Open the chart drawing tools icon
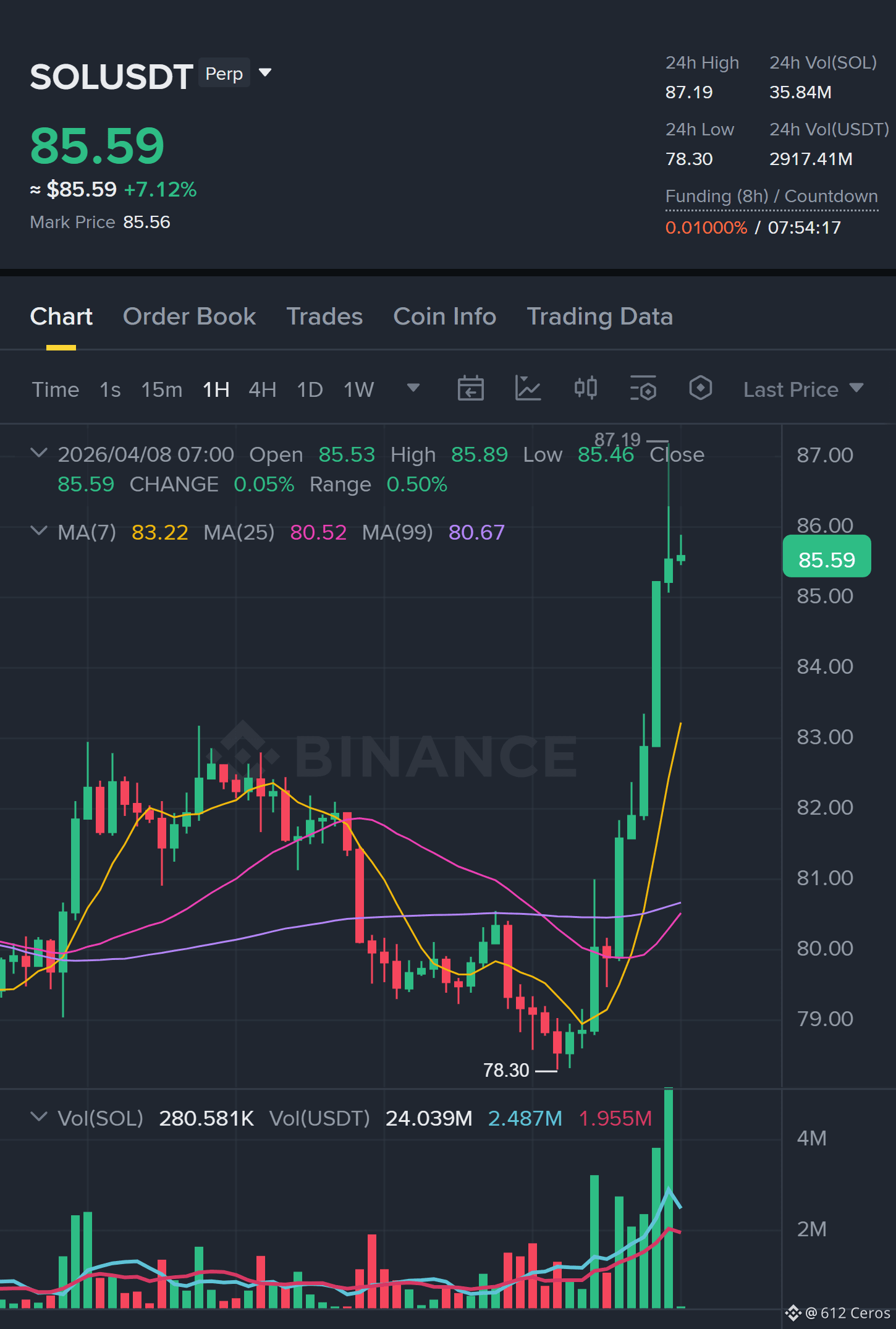896x1329 pixels. click(x=528, y=389)
